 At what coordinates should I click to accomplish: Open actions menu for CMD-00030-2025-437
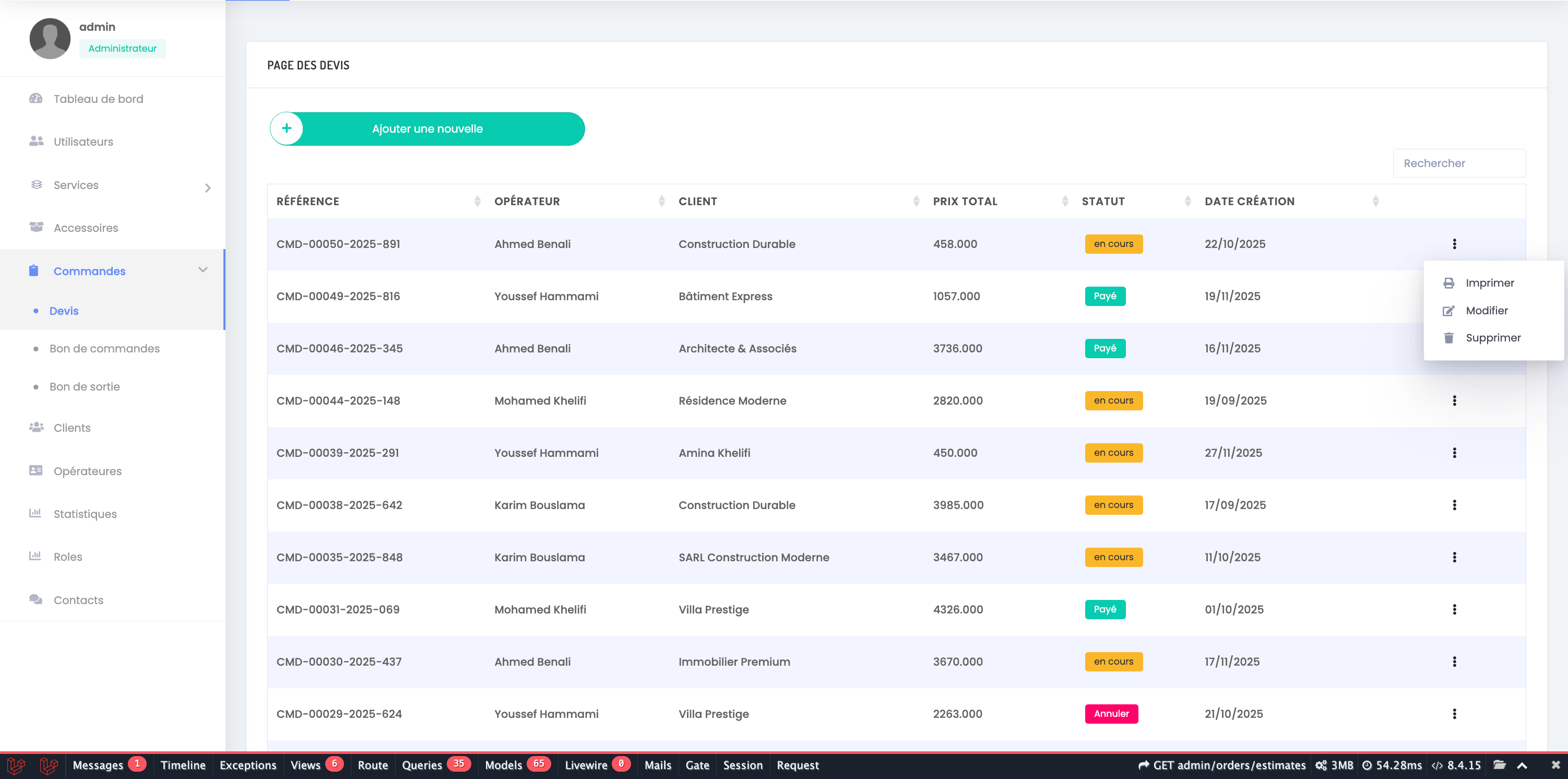click(x=1454, y=662)
